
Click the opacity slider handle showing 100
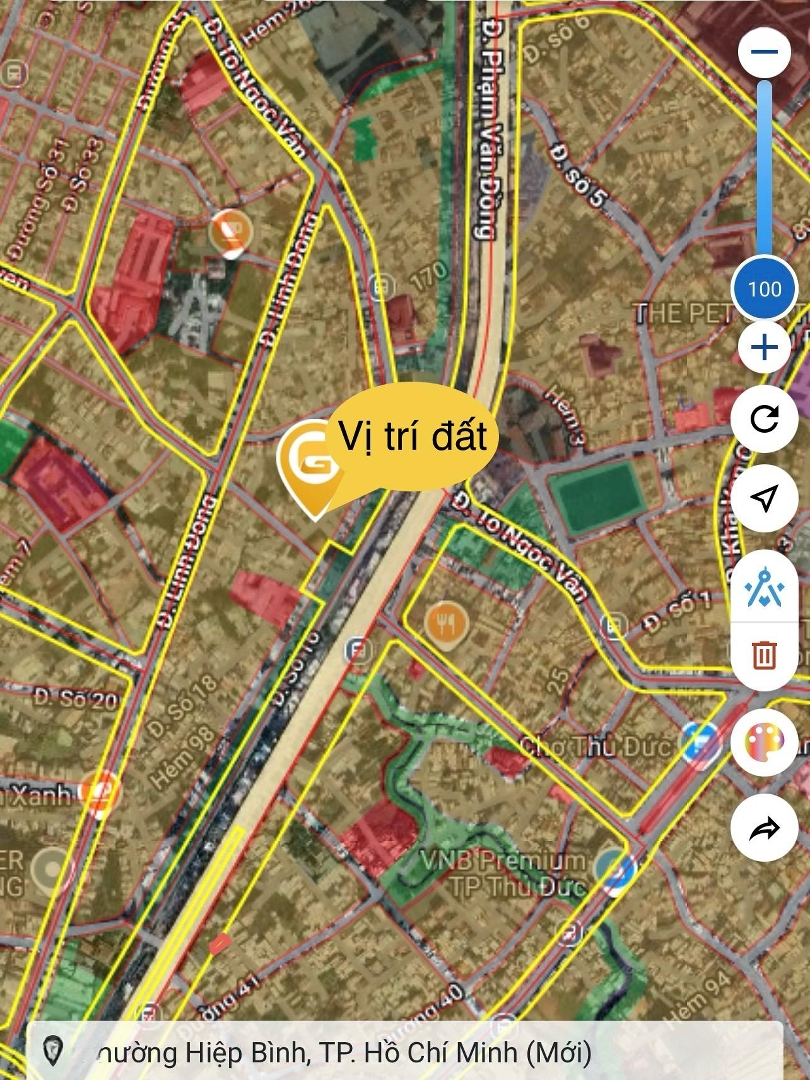click(765, 289)
